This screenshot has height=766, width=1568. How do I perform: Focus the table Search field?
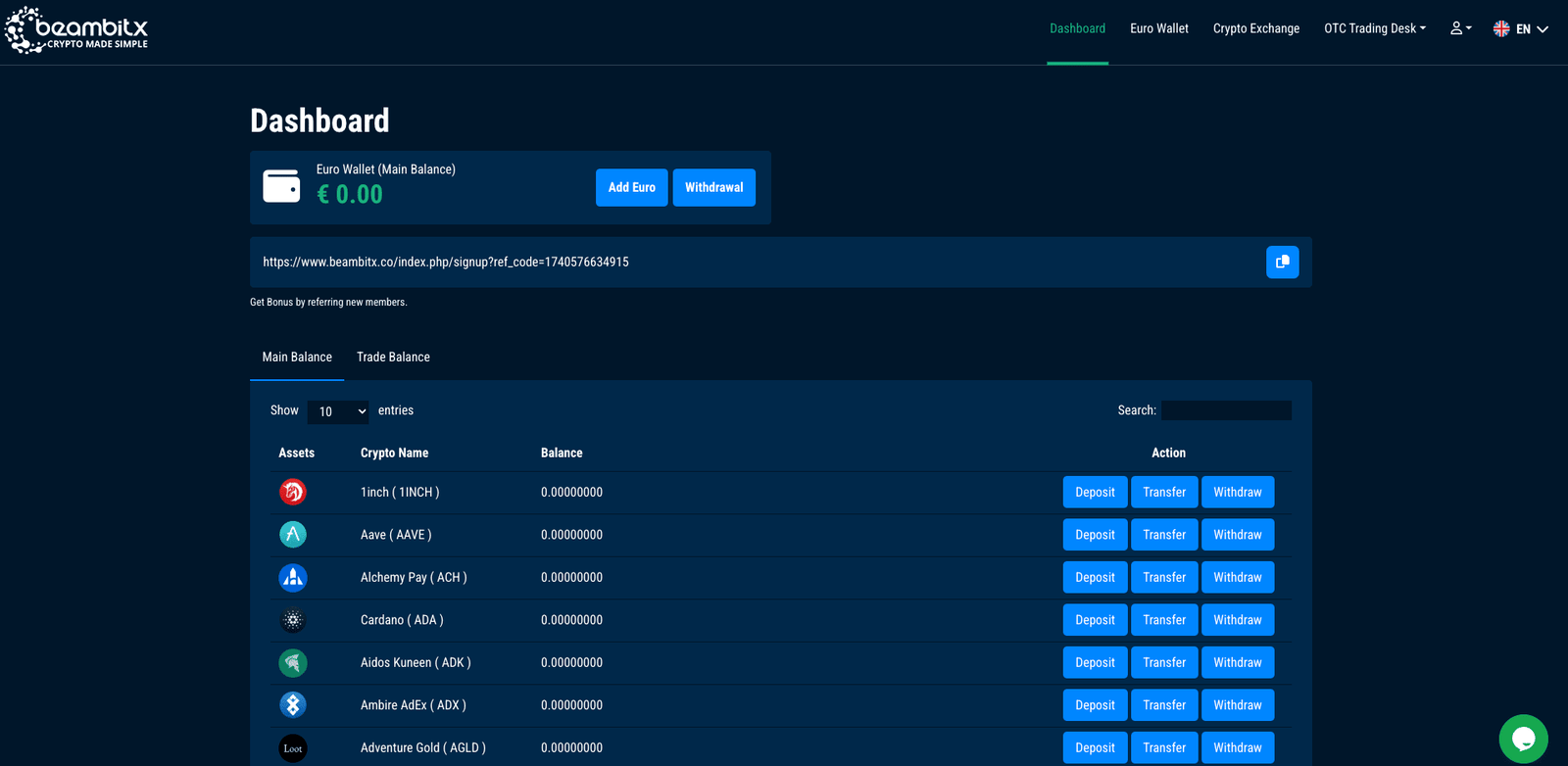point(1226,410)
